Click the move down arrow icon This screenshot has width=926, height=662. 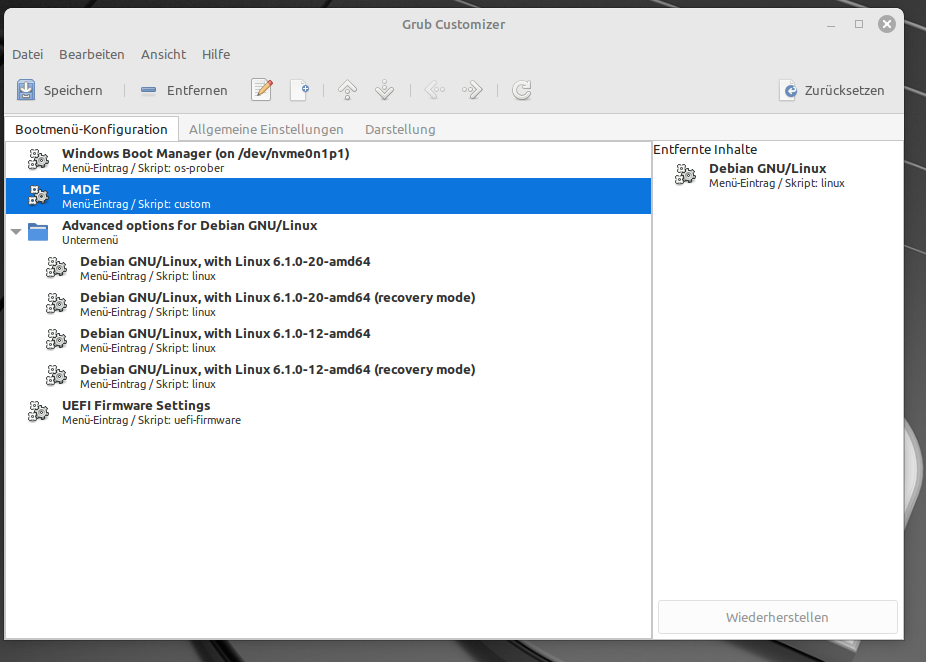coord(385,90)
